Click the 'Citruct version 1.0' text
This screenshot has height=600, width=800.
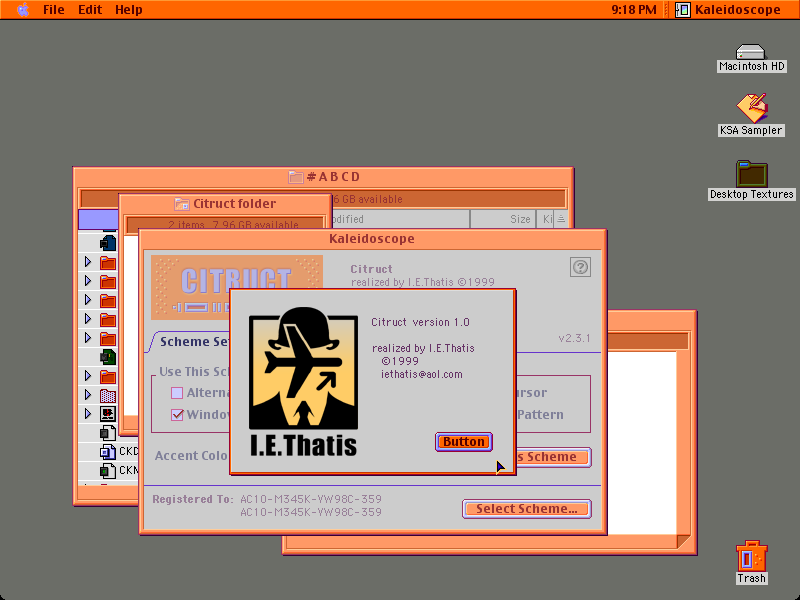click(x=420, y=322)
